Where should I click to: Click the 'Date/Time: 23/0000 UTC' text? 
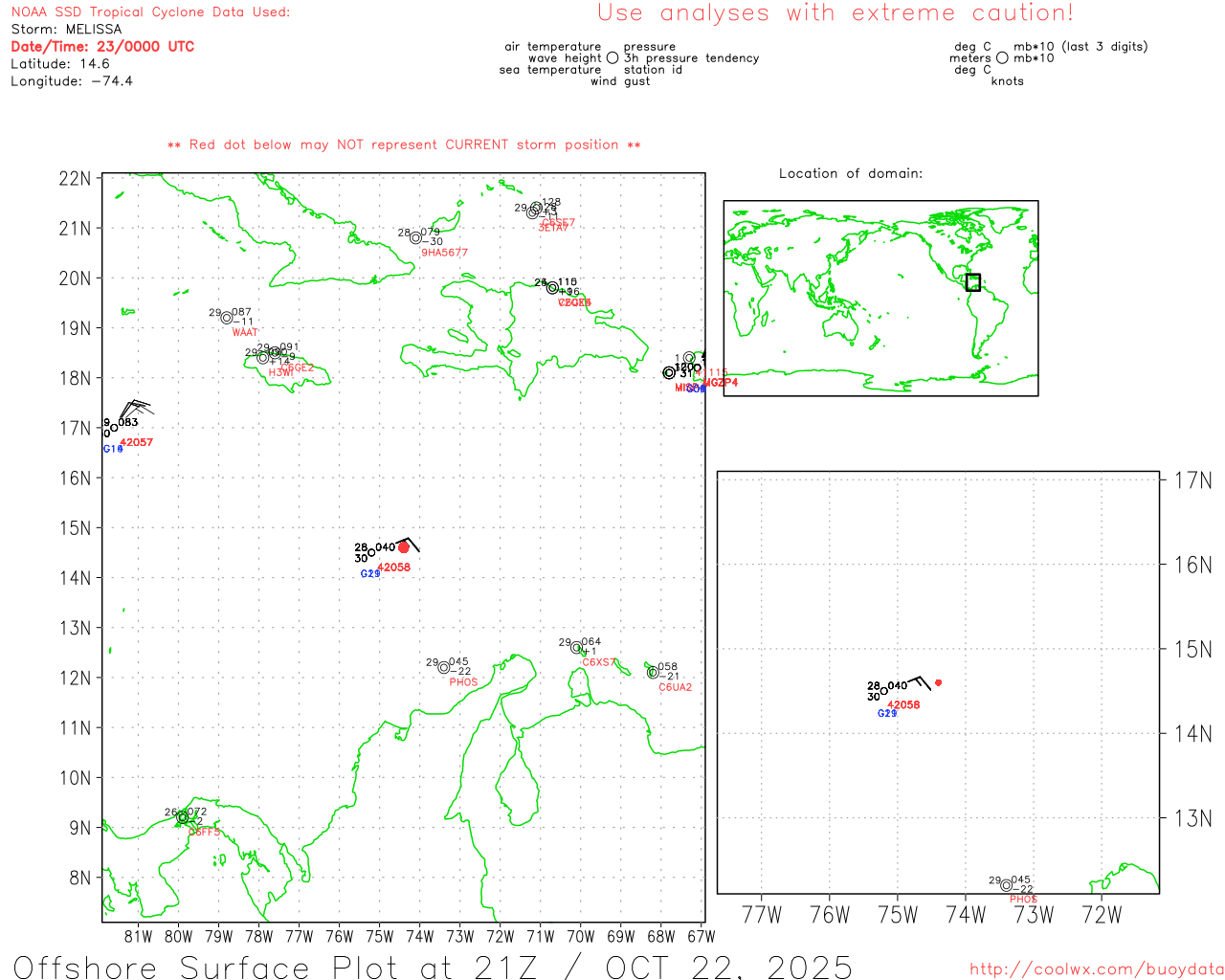(x=102, y=47)
